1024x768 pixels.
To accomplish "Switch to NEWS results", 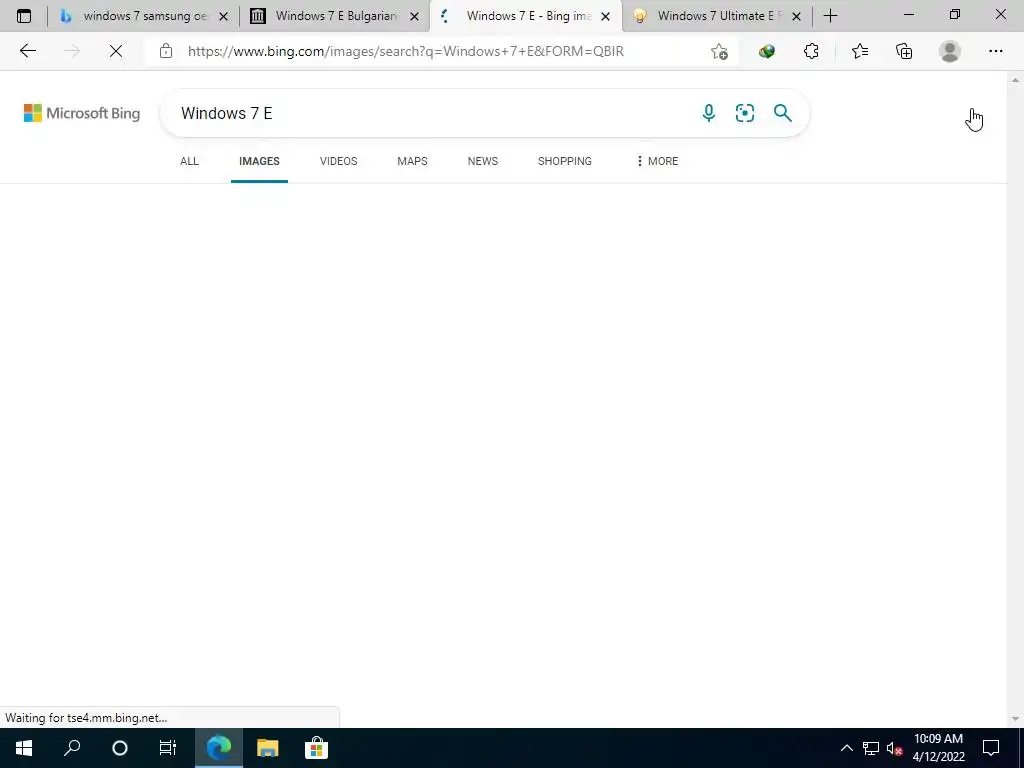I will click(483, 161).
